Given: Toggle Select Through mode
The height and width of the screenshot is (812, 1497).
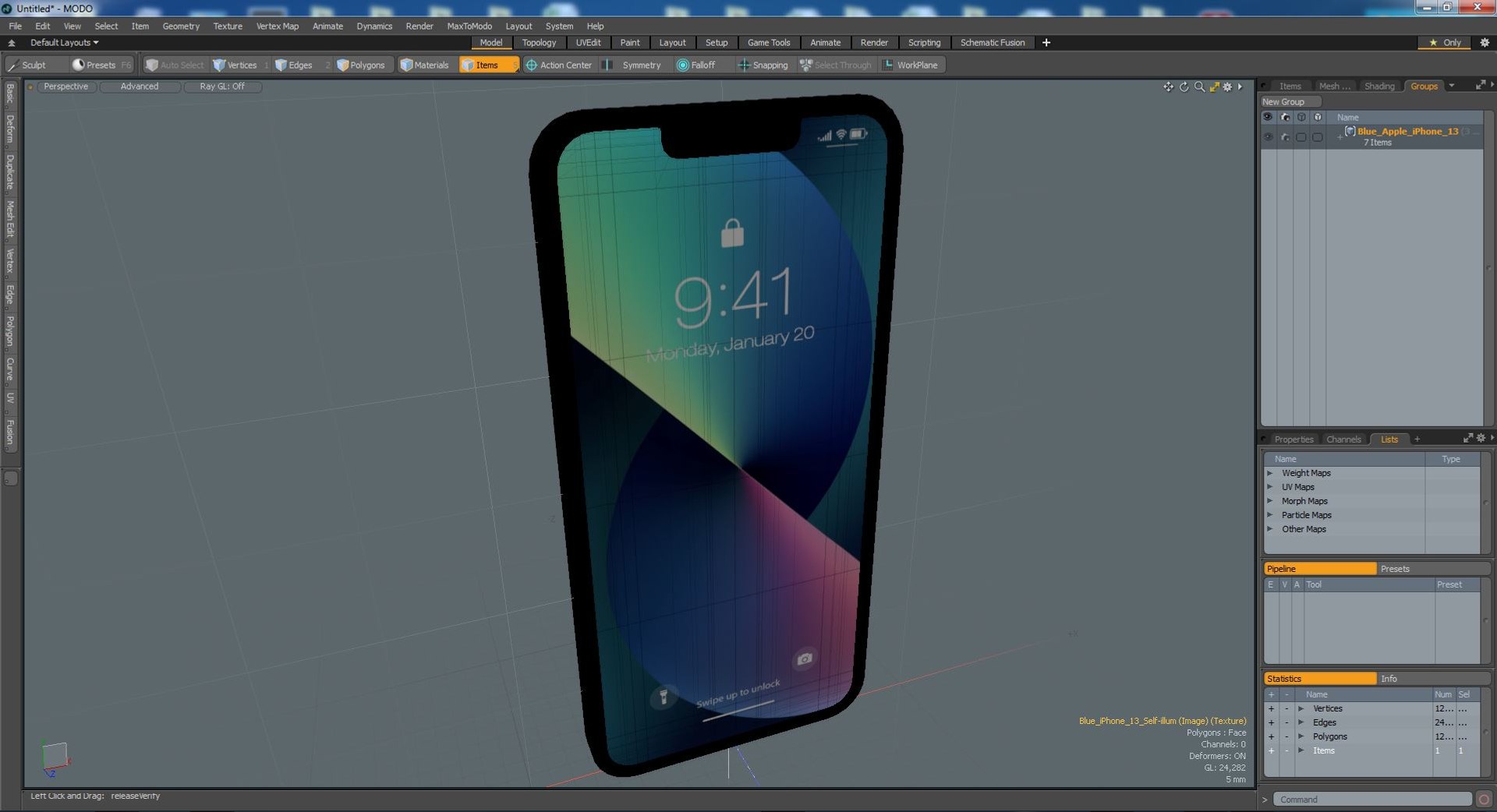Looking at the screenshot, I should point(836,65).
